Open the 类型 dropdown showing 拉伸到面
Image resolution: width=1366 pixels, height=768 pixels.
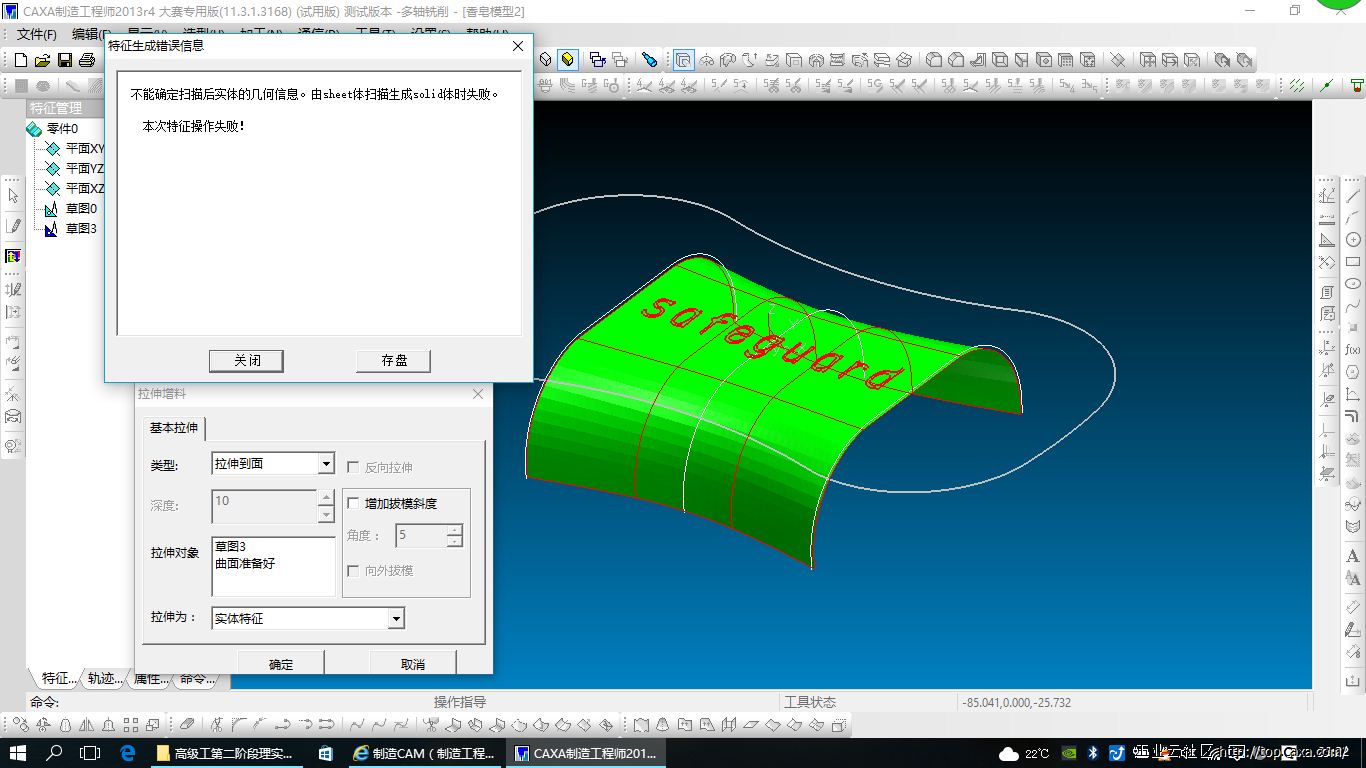pos(325,464)
